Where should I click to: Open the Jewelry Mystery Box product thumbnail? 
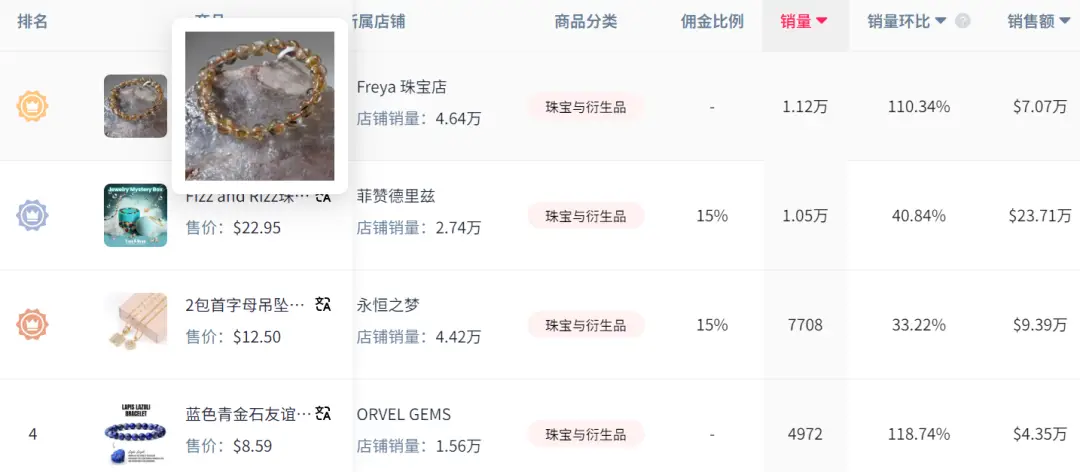[x=135, y=215]
